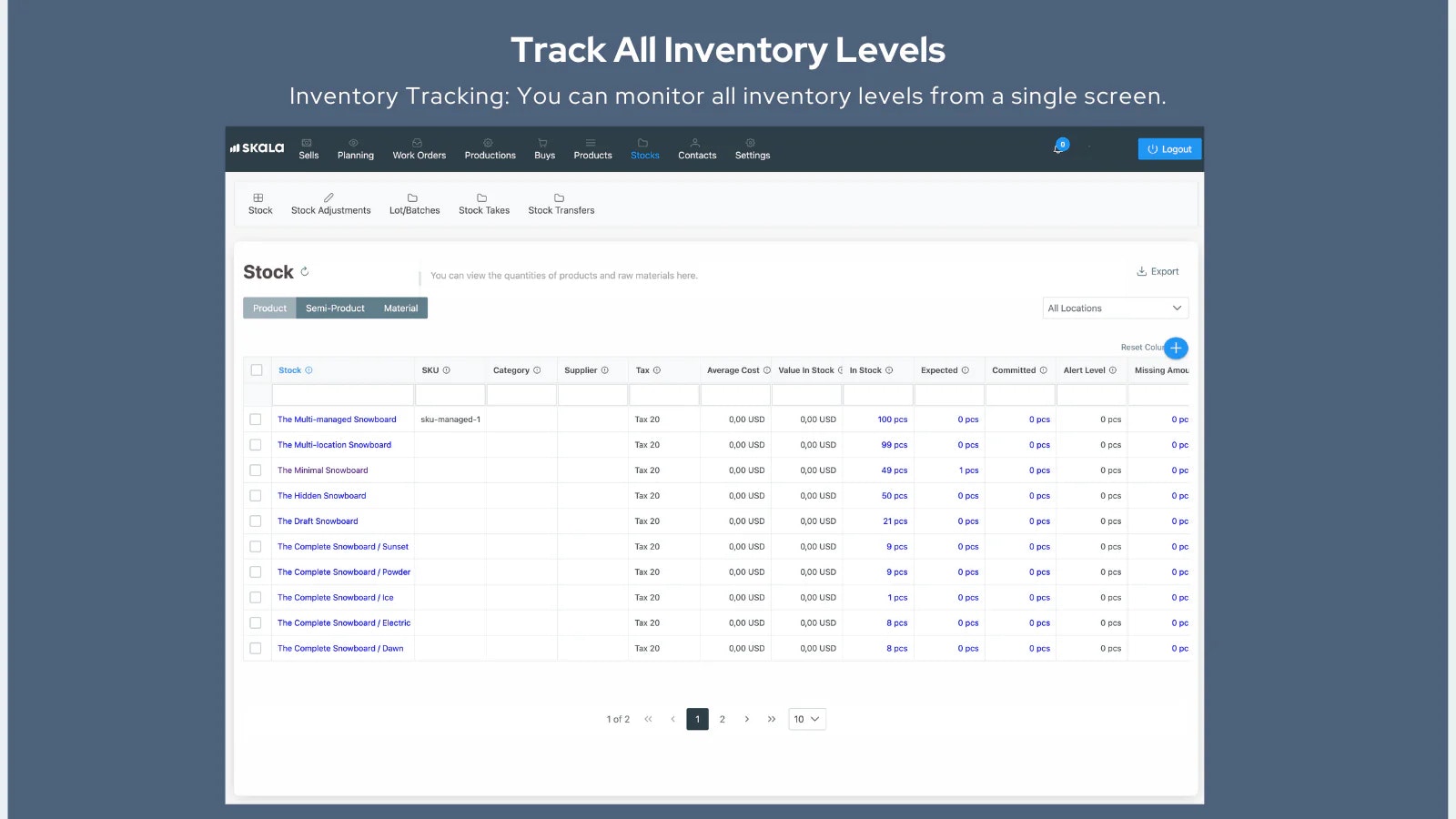
Task: Select page 1 in pagination
Action: 698,719
